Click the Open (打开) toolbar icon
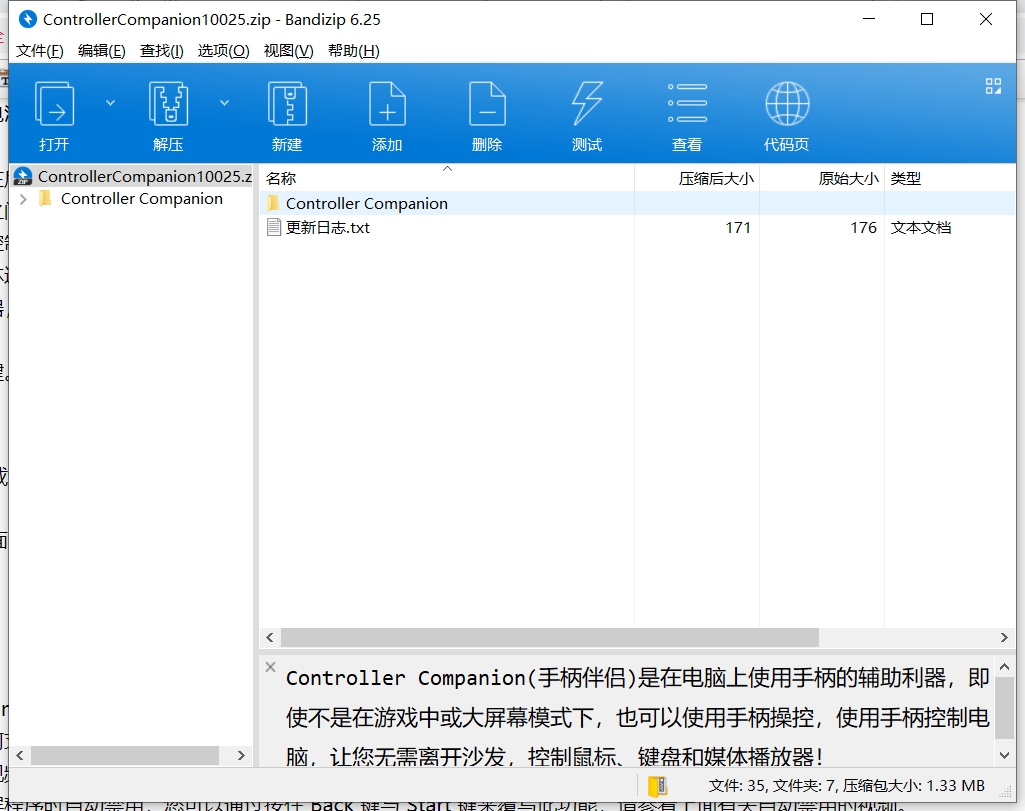This screenshot has width=1025, height=811. click(x=54, y=104)
